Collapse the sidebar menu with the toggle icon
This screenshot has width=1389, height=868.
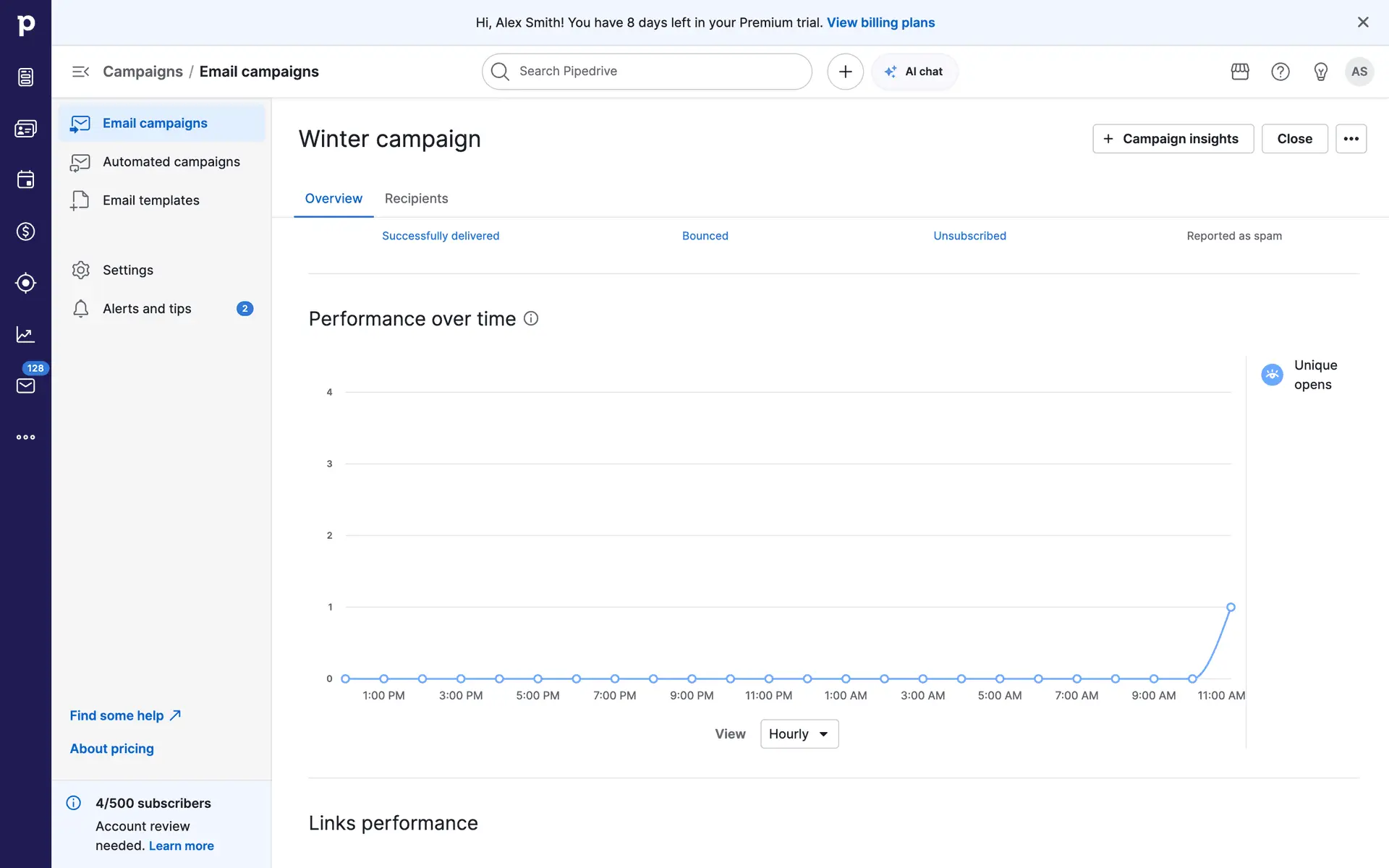[x=80, y=72]
